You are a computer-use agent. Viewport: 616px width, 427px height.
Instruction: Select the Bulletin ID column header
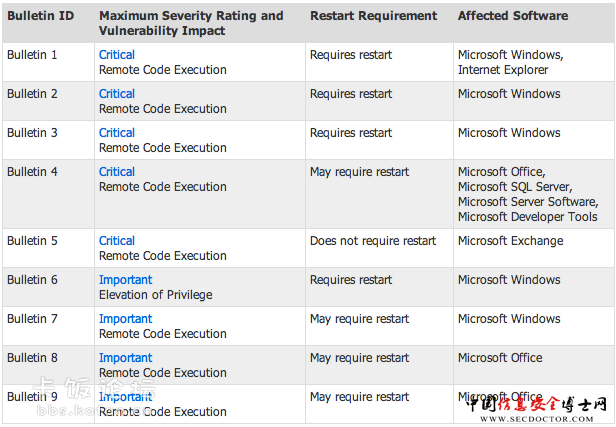[x=40, y=16]
